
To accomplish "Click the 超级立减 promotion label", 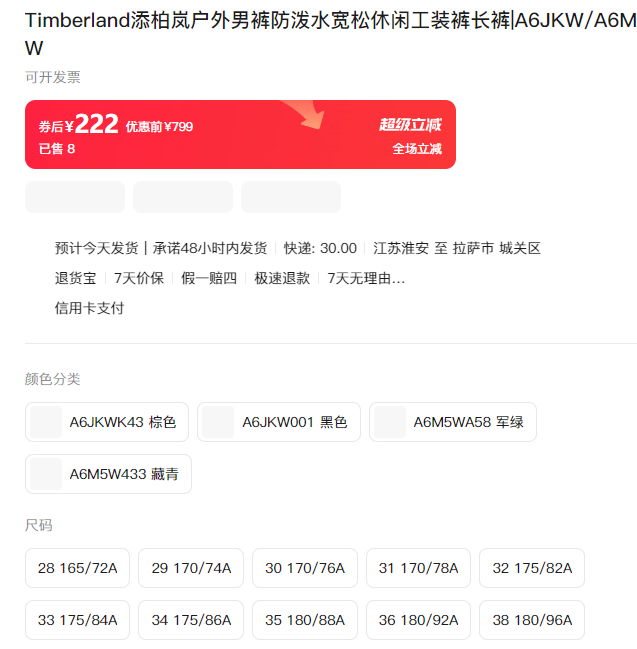I will click(410, 125).
